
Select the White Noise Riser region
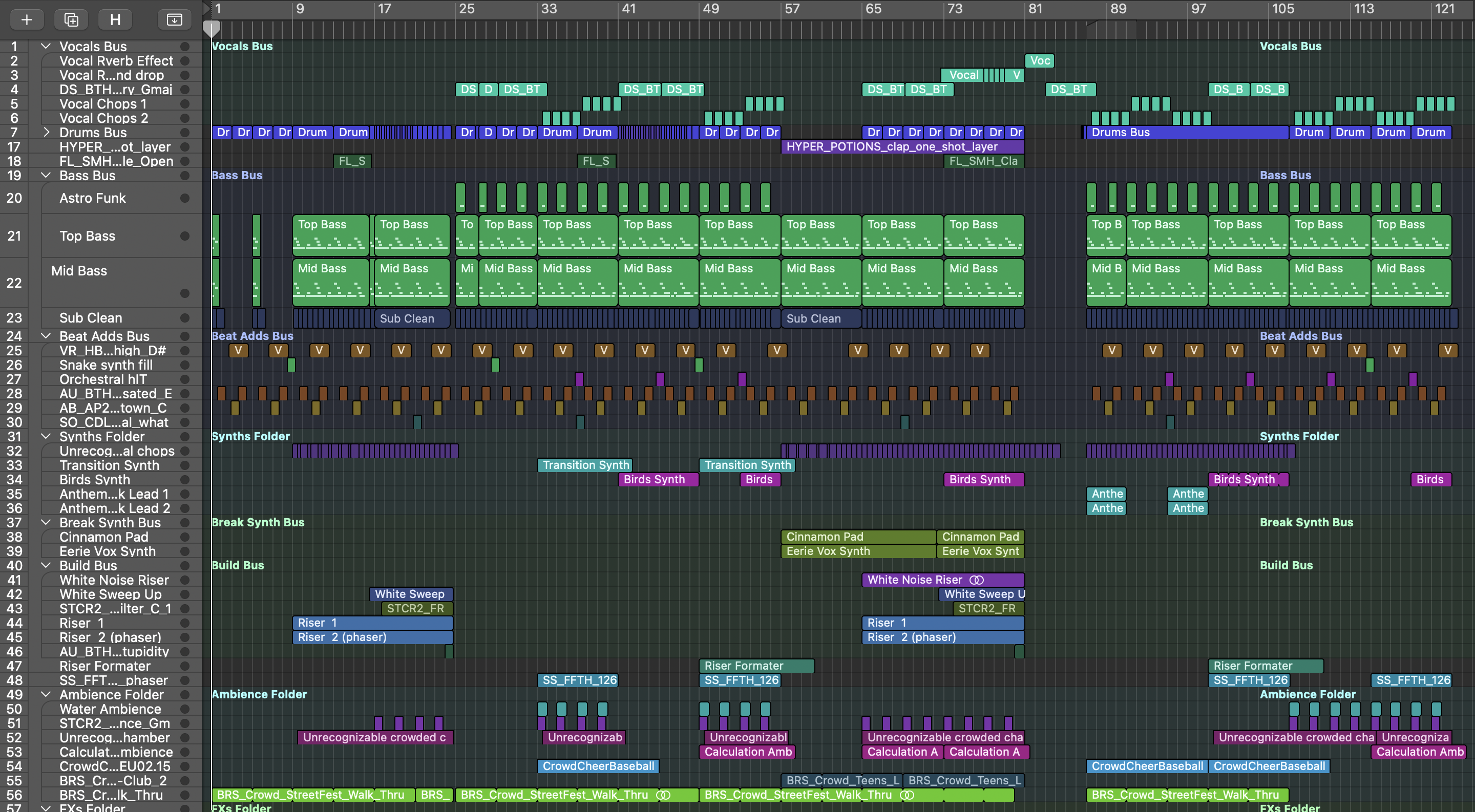click(943, 580)
